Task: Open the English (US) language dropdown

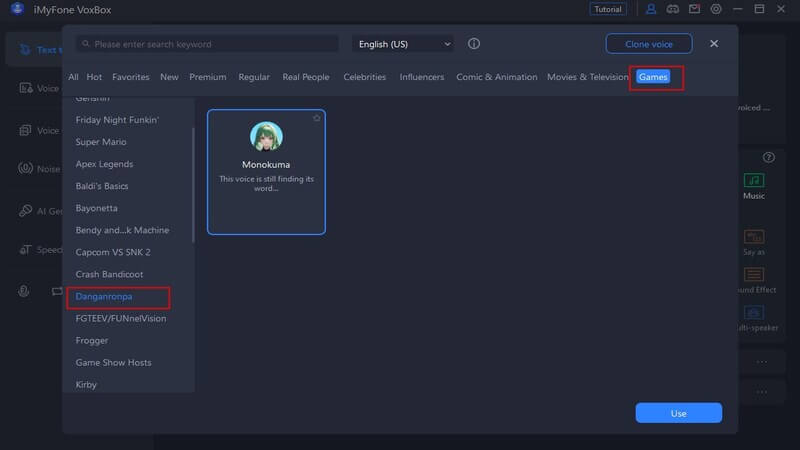Action: pyautogui.click(x=403, y=44)
